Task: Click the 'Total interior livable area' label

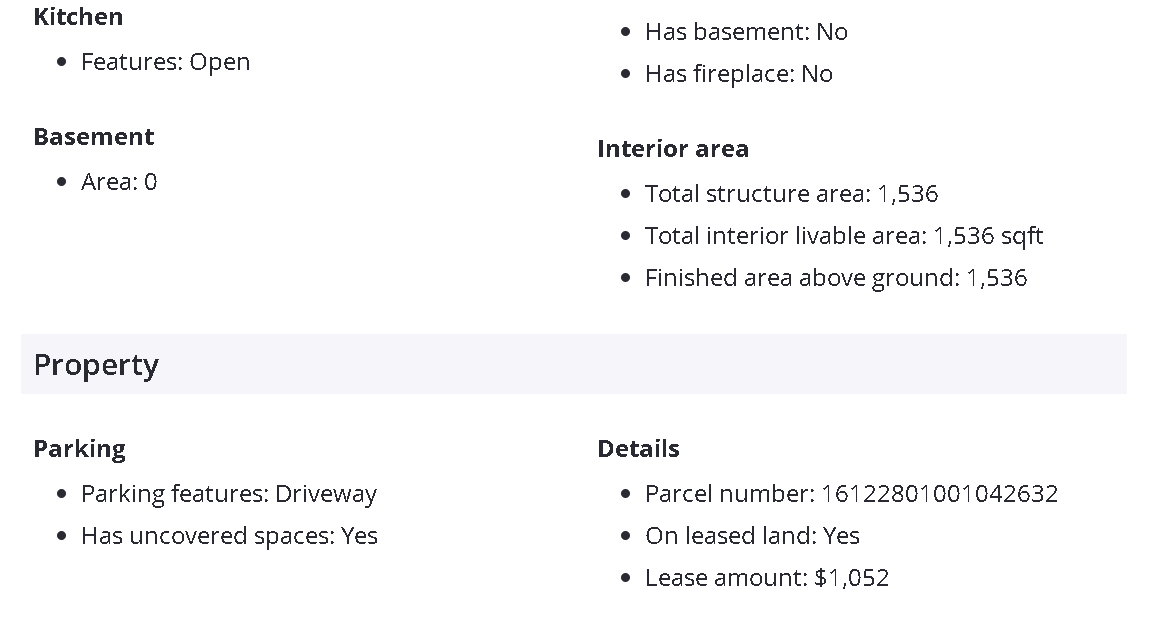Action: [x=786, y=236]
